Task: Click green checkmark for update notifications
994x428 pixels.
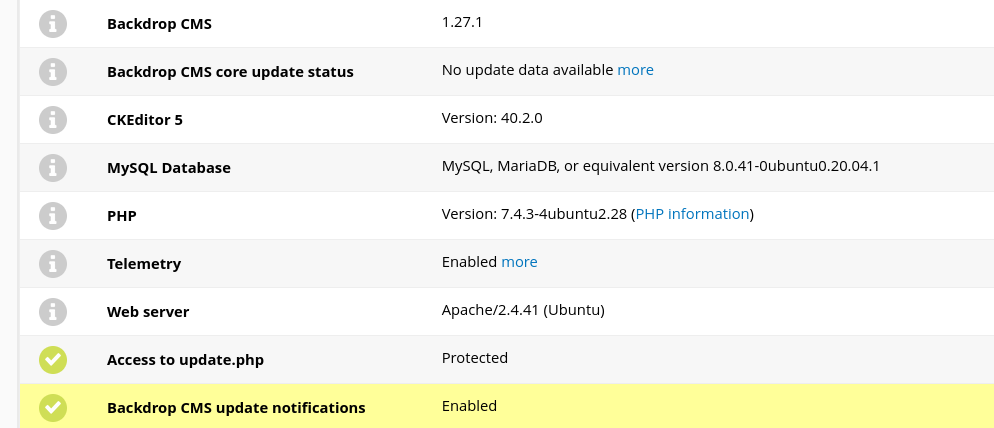Action: pyautogui.click(x=53, y=408)
